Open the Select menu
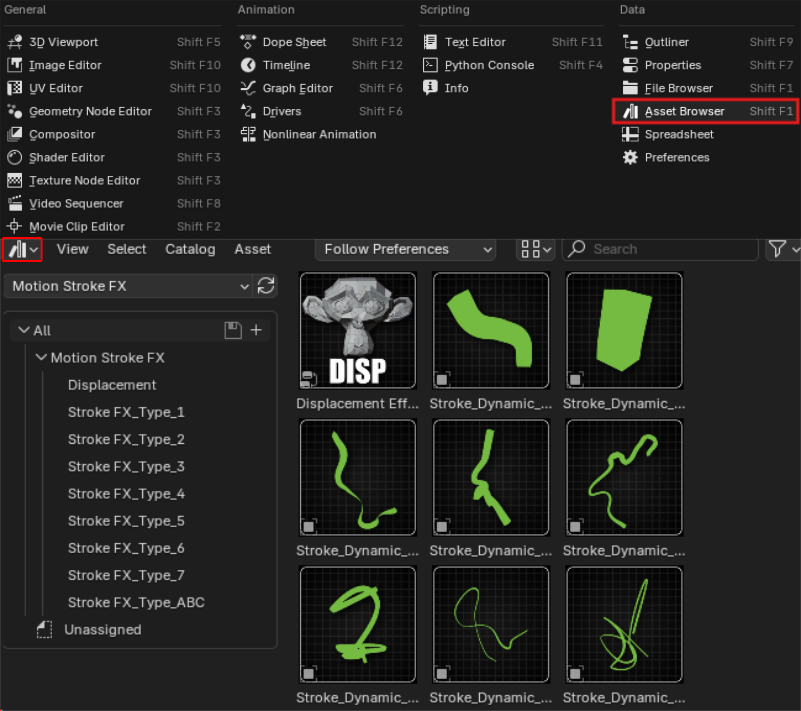This screenshot has width=801, height=711. point(127,249)
